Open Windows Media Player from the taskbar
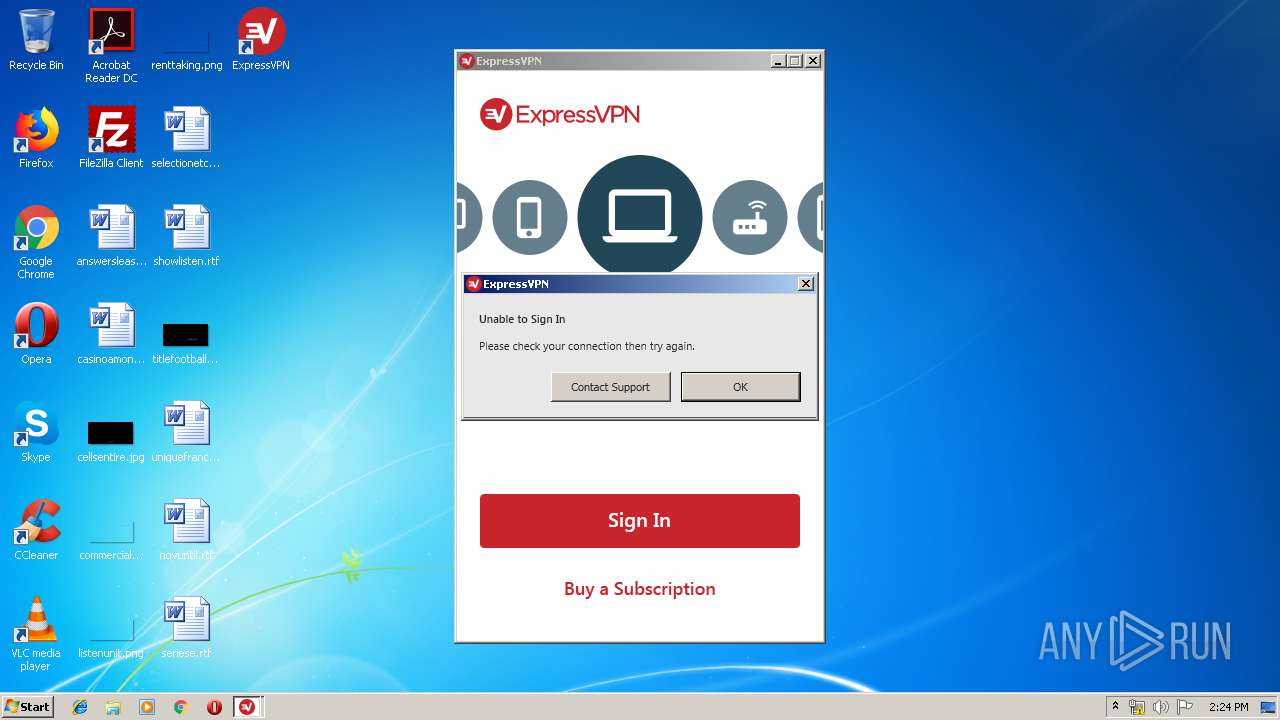The width and height of the screenshot is (1280, 720). tap(147, 707)
